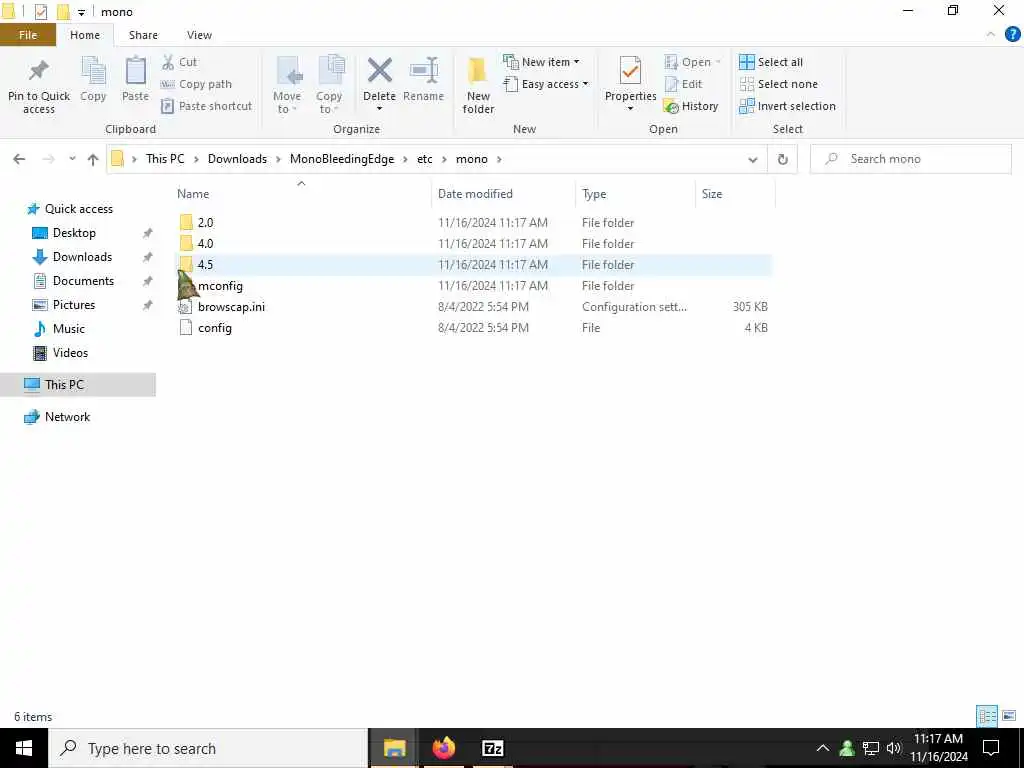The image size is (1024, 768).
Task: Choose Paste shortcut option
Action: point(207,106)
